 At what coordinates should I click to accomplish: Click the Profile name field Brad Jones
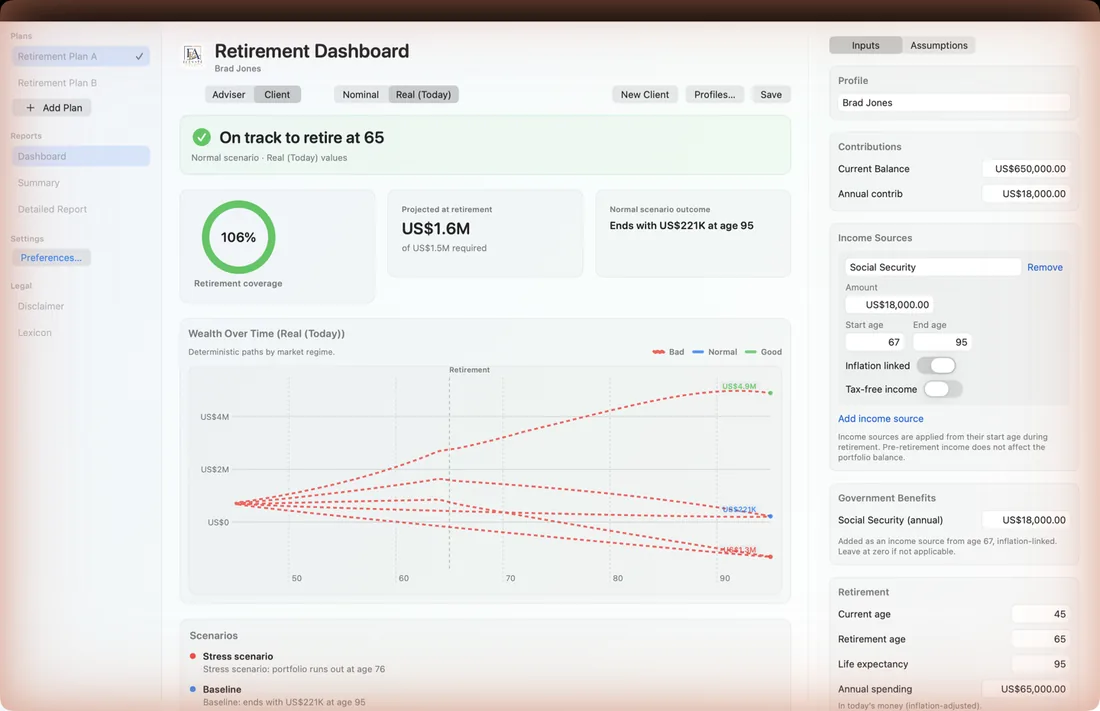tap(953, 102)
